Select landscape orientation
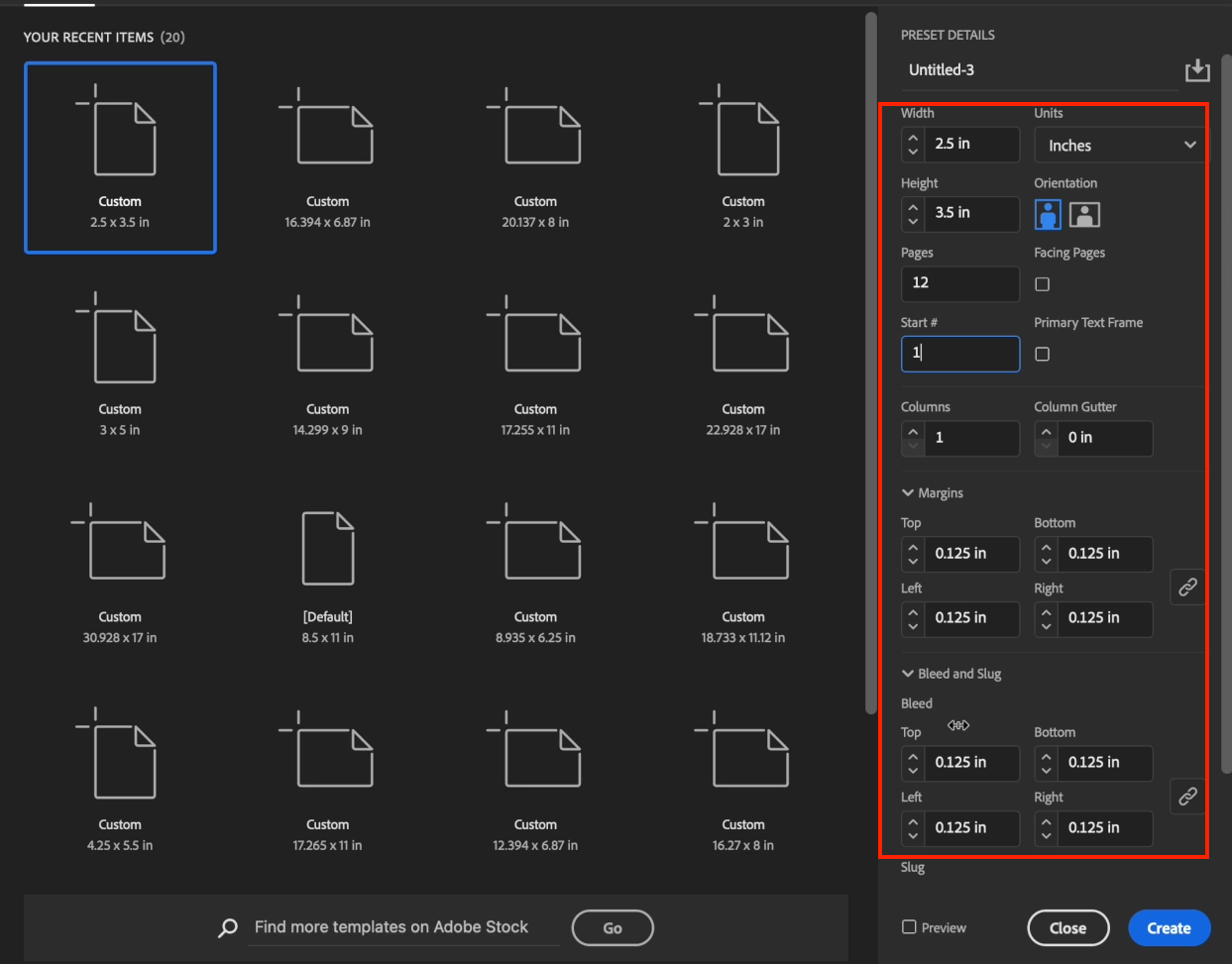The height and width of the screenshot is (964, 1232). (1084, 214)
